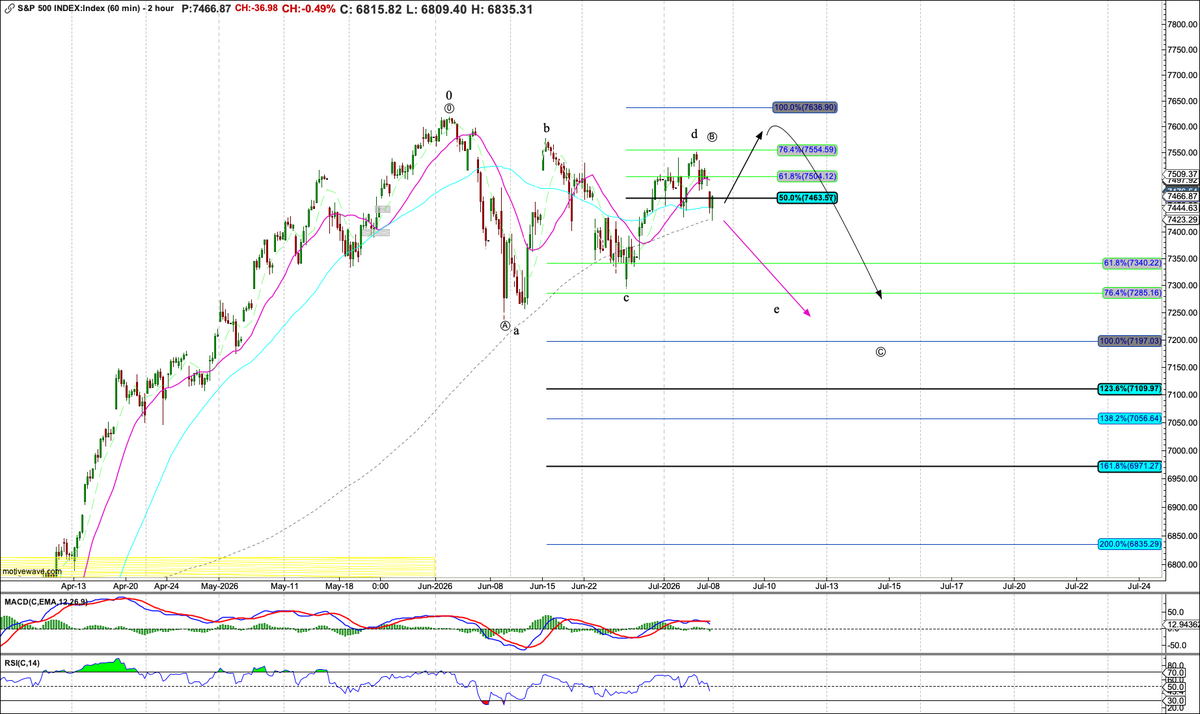
Task: Select the 61.8%(7340.22) Fibonacci label
Action: (x=1131, y=263)
